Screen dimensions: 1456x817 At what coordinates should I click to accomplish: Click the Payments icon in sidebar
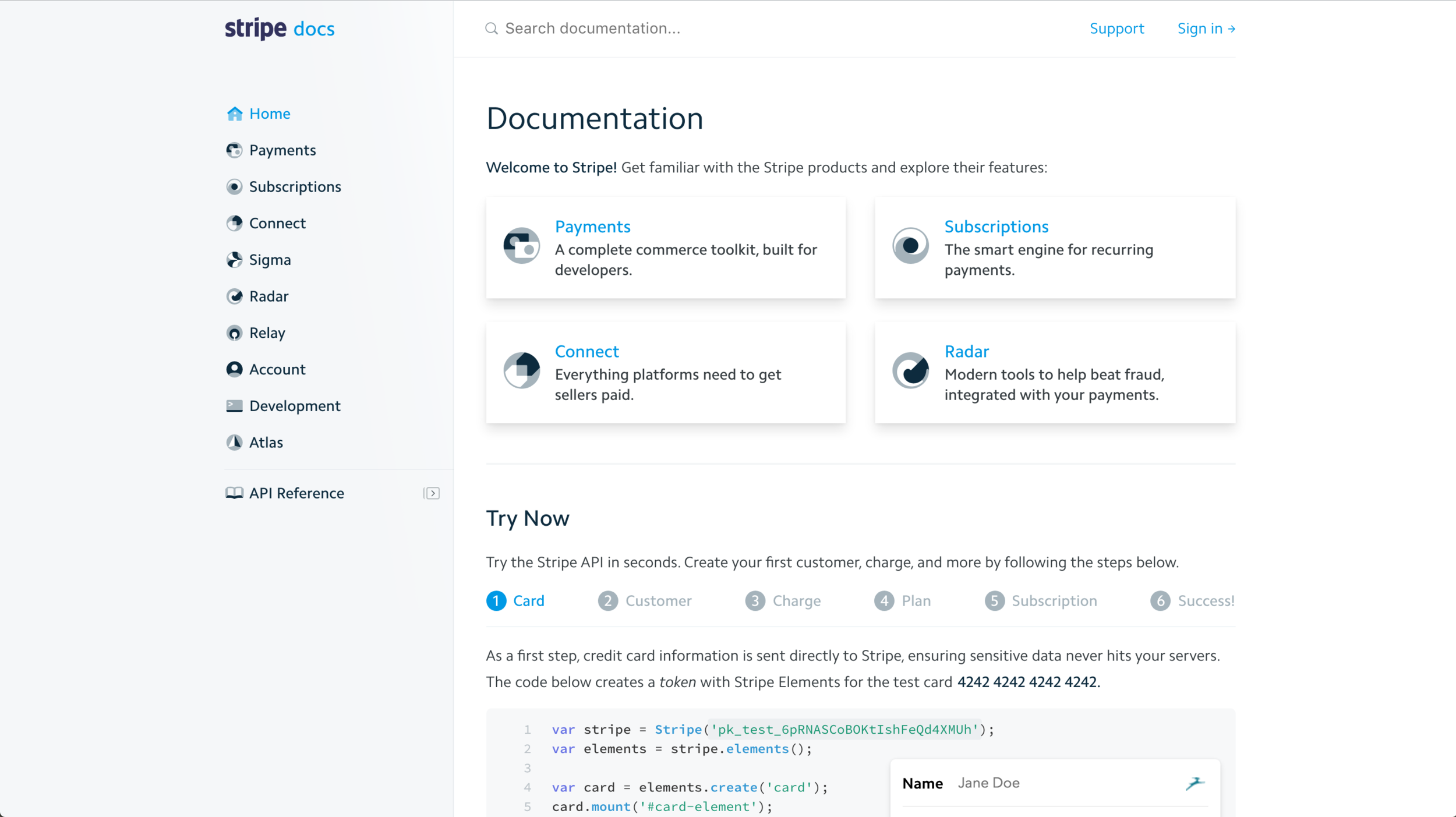click(234, 150)
